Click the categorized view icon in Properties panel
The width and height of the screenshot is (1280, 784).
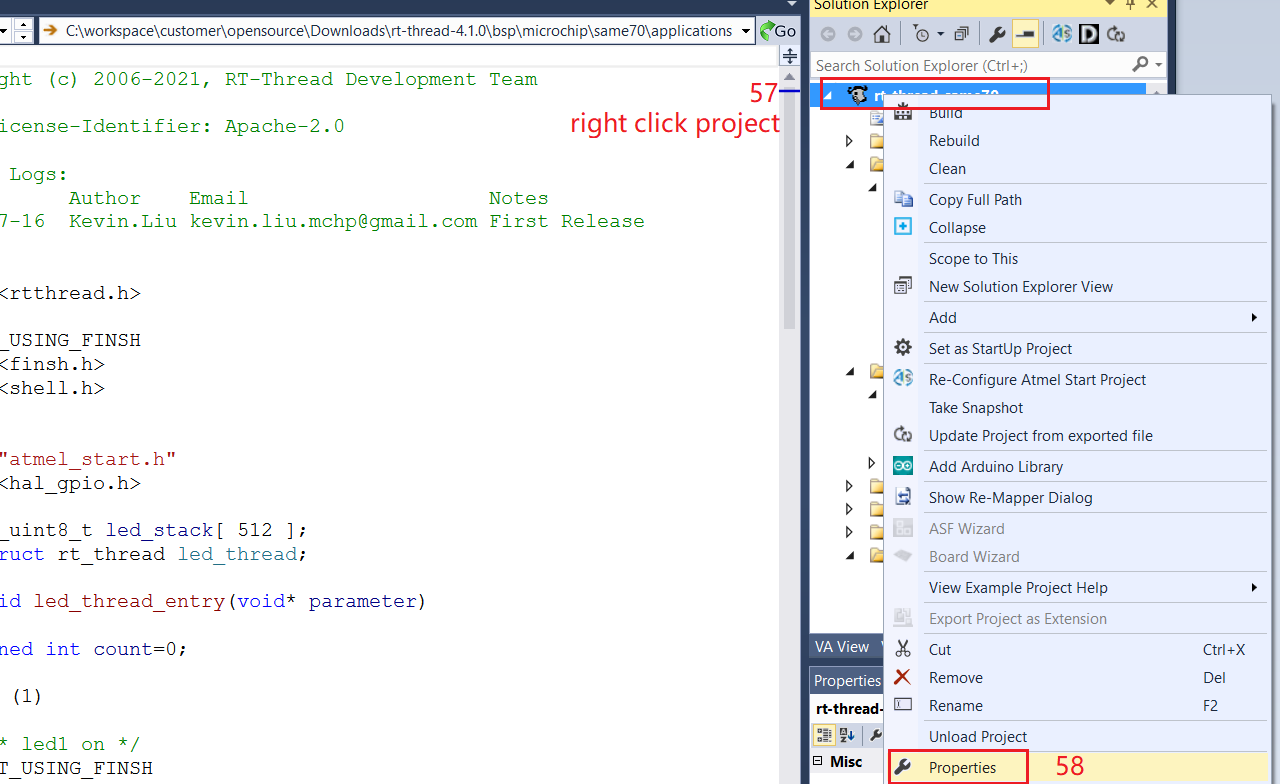click(824, 735)
